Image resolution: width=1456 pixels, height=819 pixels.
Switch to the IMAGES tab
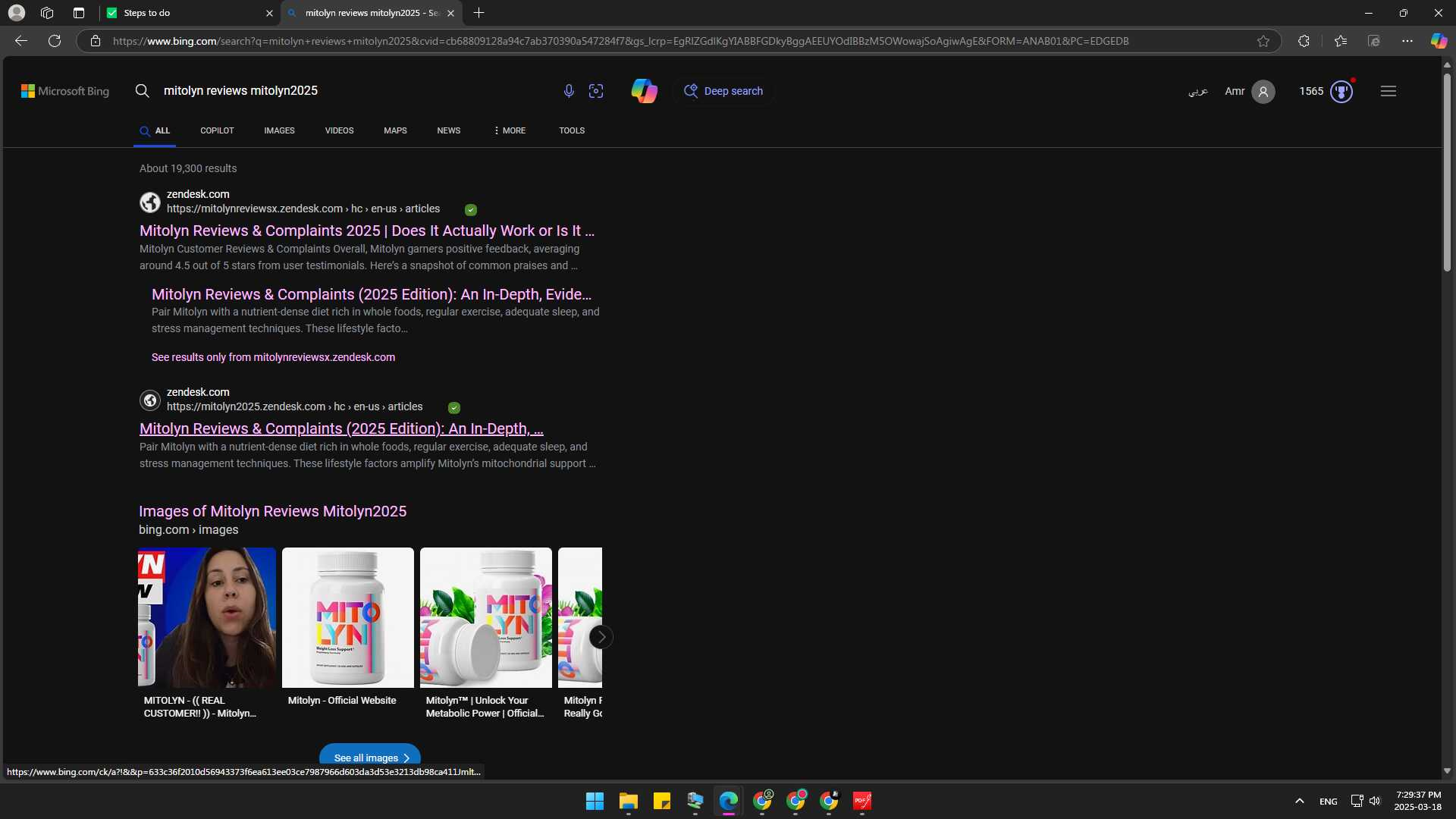pyautogui.click(x=279, y=130)
